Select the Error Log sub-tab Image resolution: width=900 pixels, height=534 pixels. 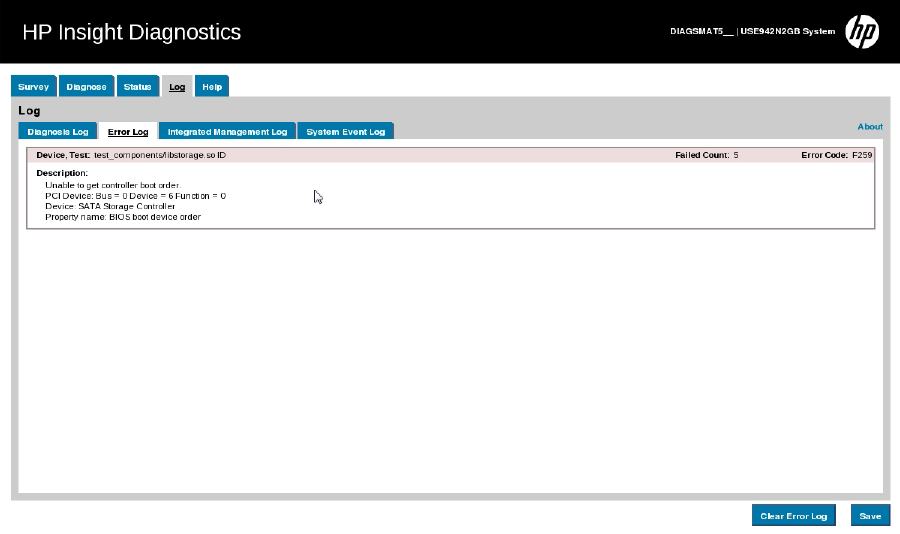coord(128,131)
